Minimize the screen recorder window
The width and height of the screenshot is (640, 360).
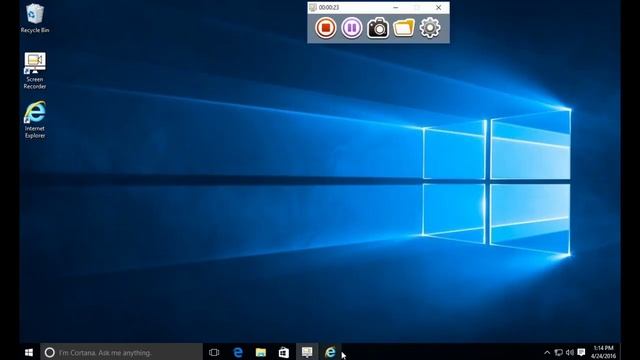tap(396, 7)
